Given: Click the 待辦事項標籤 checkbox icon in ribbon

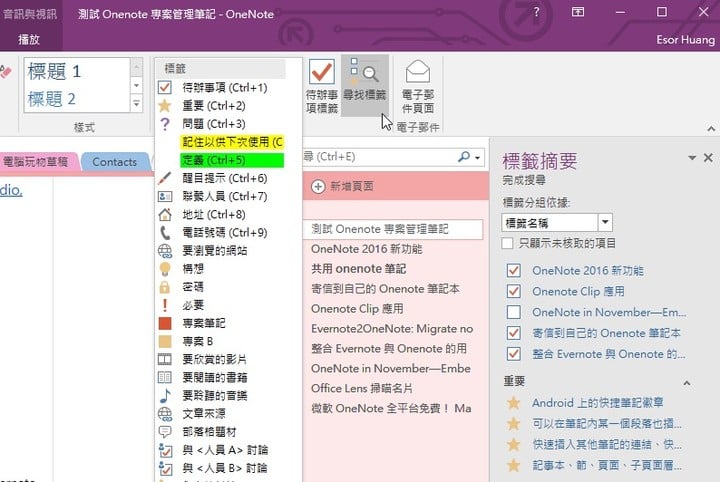Looking at the screenshot, I should [321, 75].
